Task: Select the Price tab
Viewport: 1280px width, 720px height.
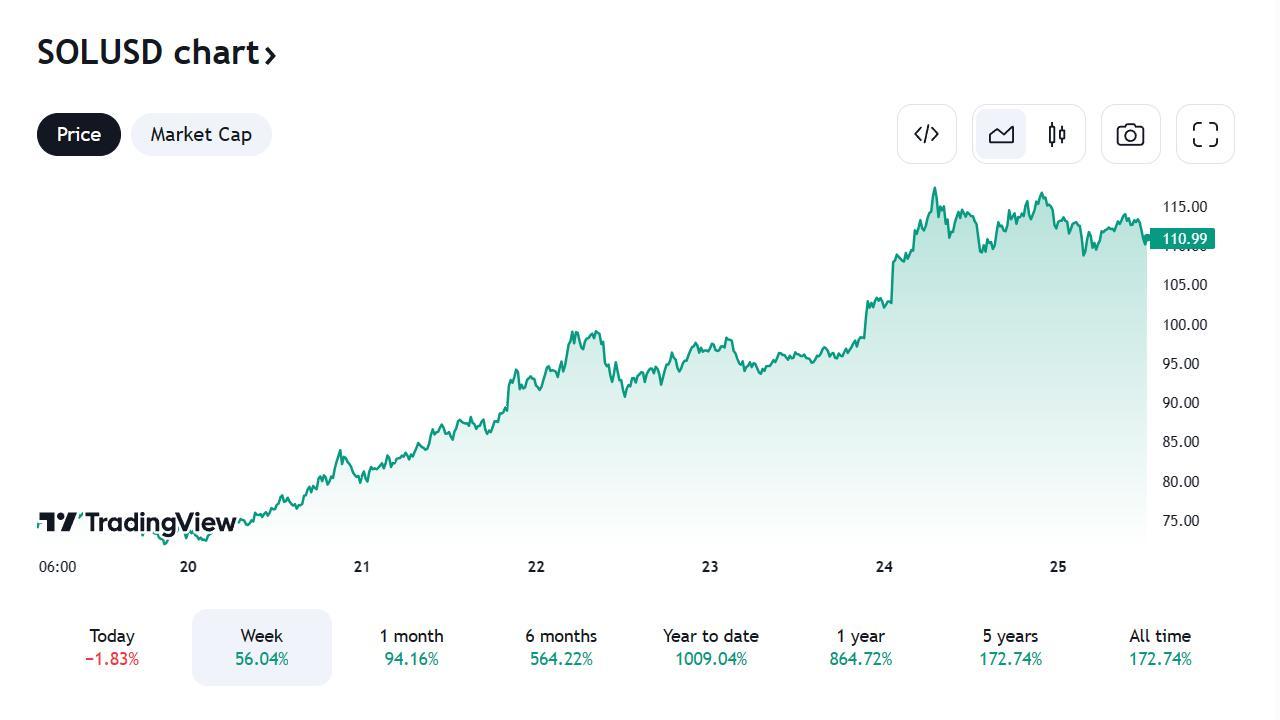Action: coord(79,134)
